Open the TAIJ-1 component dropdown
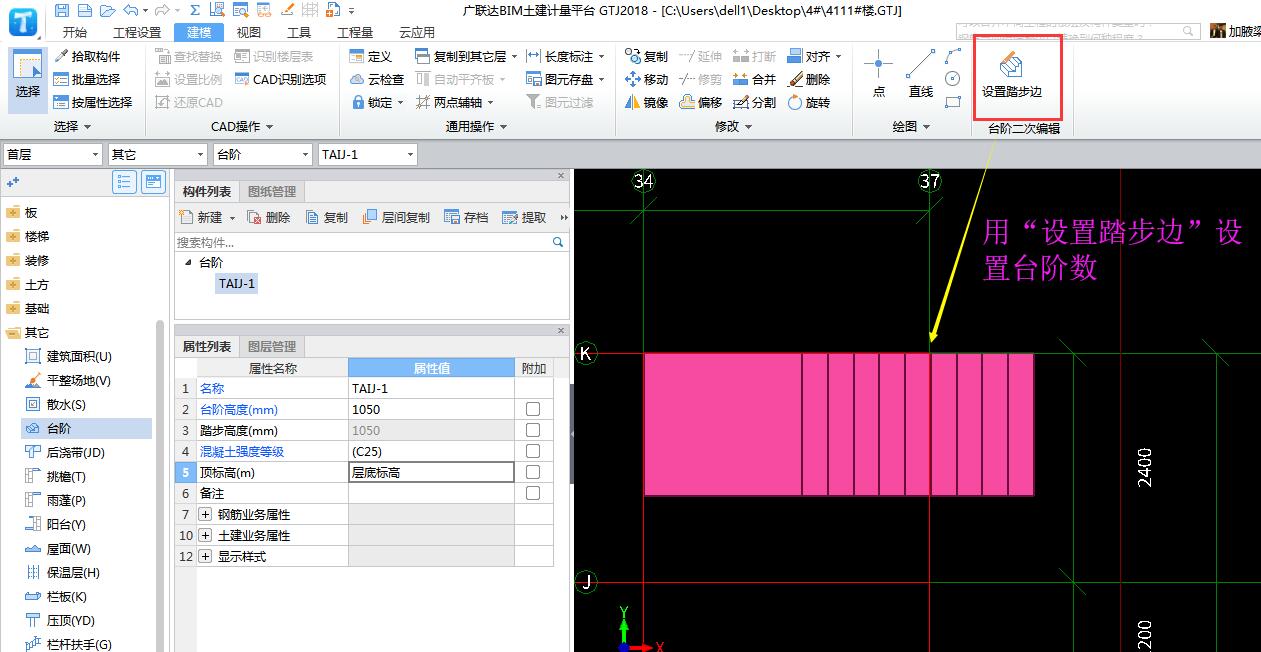Viewport: 1261px width, 652px height. click(x=367, y=154)
